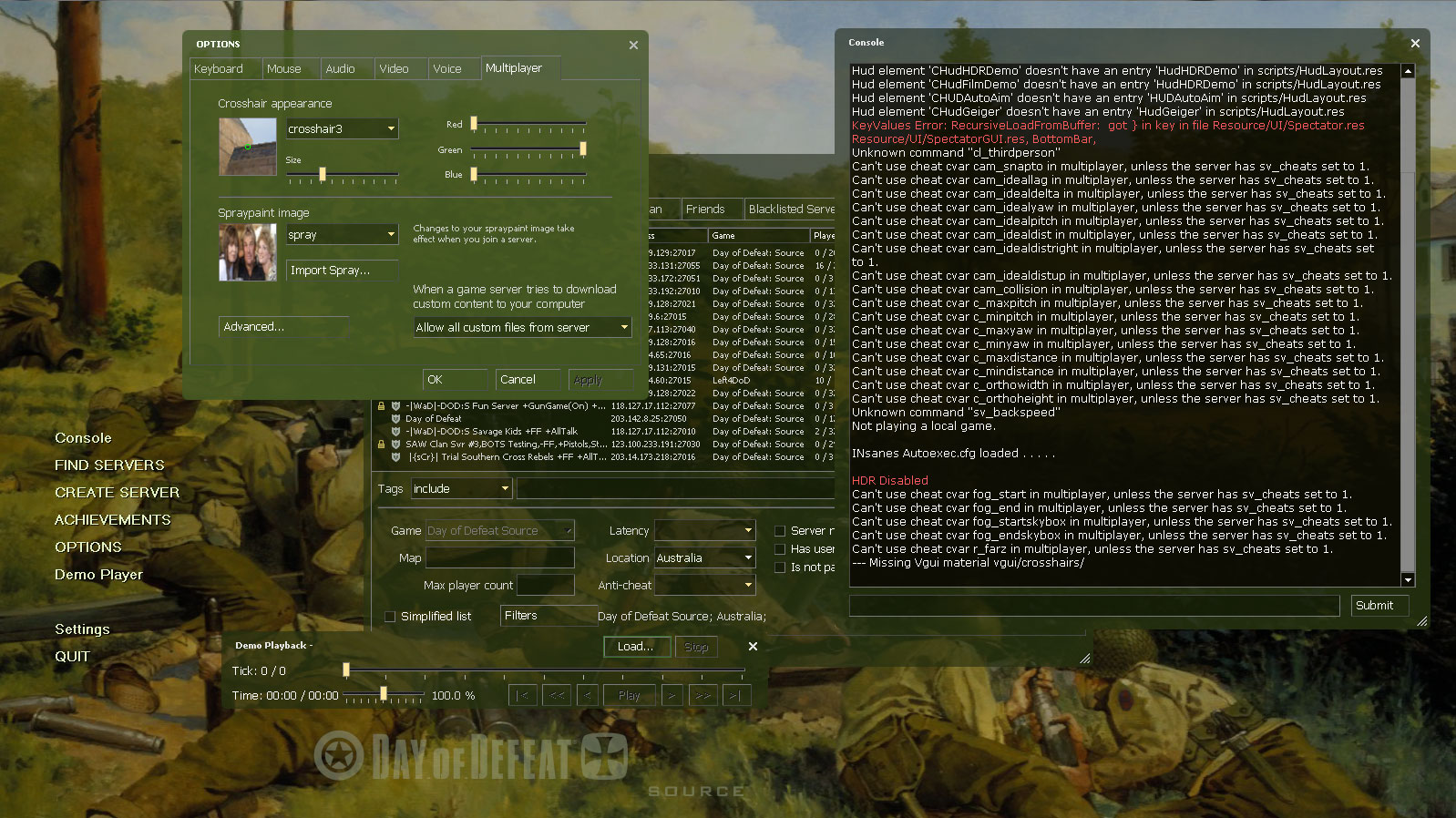Enable the Simplified list checkbox
Viewport: 1456px width, 818px height.
tap(390, 617)
